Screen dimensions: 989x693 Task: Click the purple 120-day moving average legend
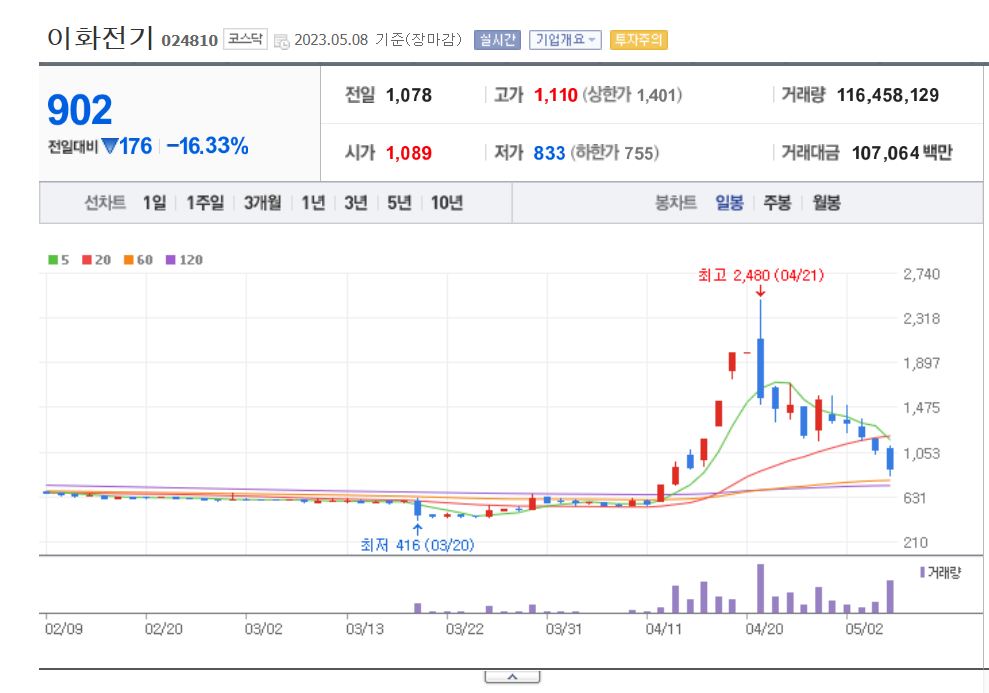point(184,260)
